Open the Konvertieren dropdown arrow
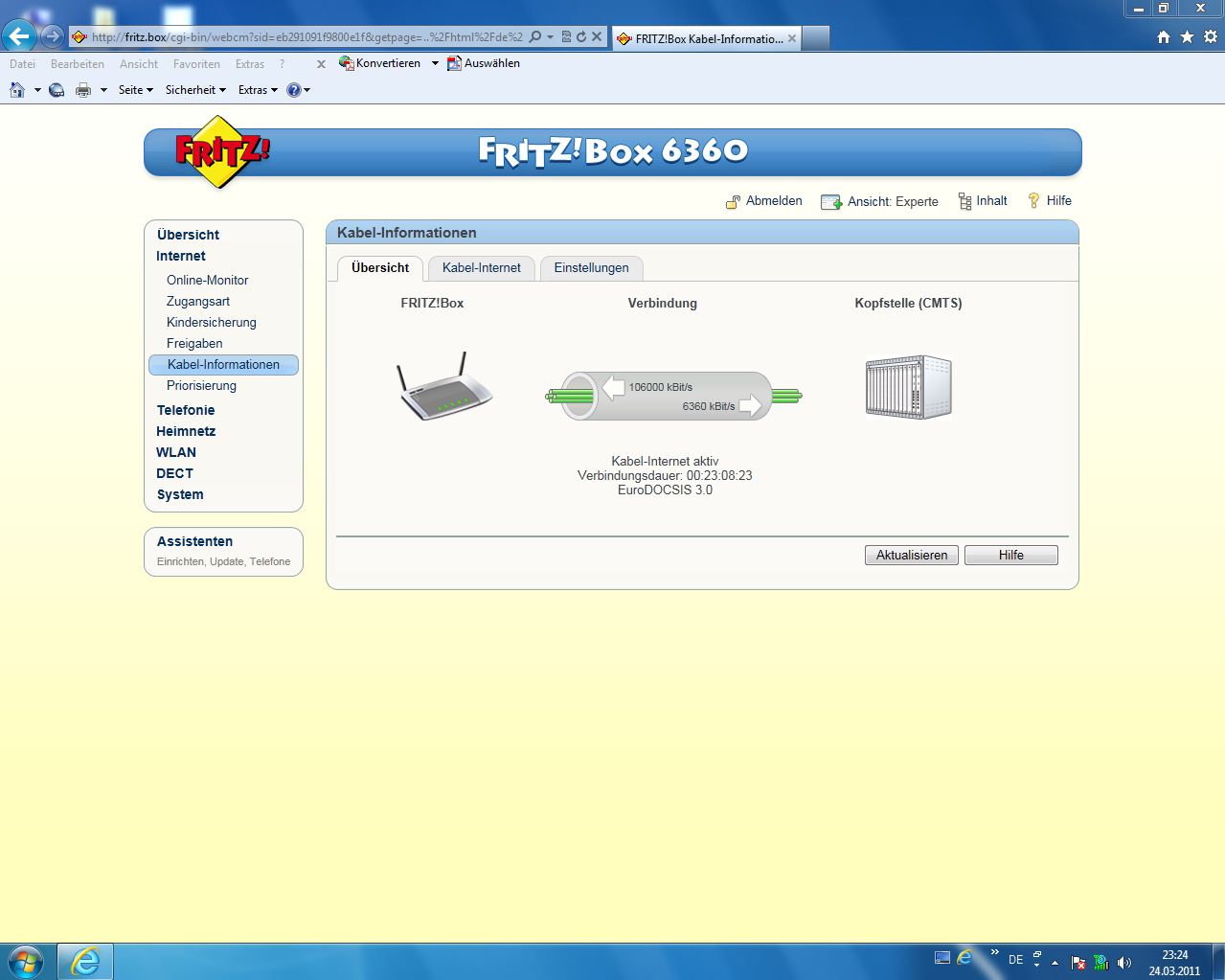 pyautogui.click(x=435, y=63)
